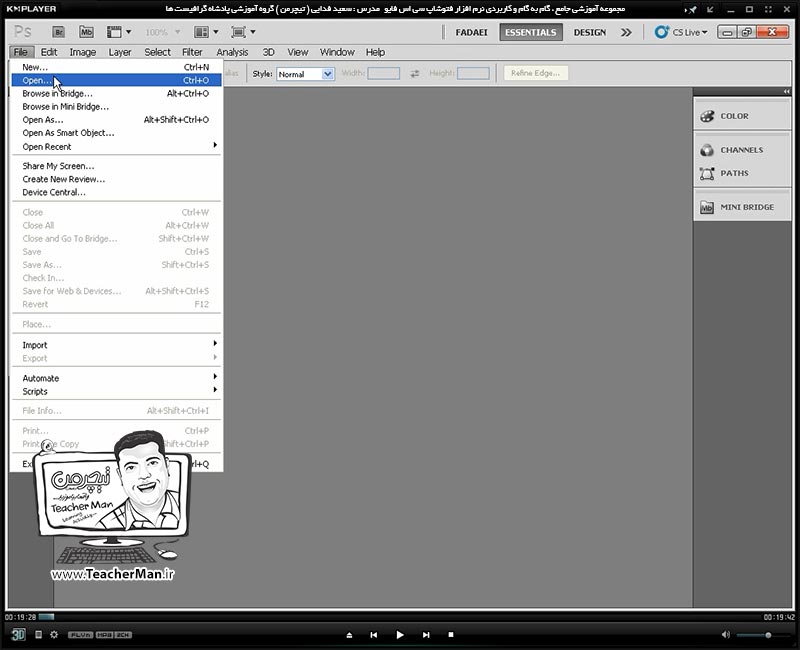The width and height of the screenshot is (800, 650).
Task: Switch to the ESSENTIALS workspace
Action: [x=531, y=32]
